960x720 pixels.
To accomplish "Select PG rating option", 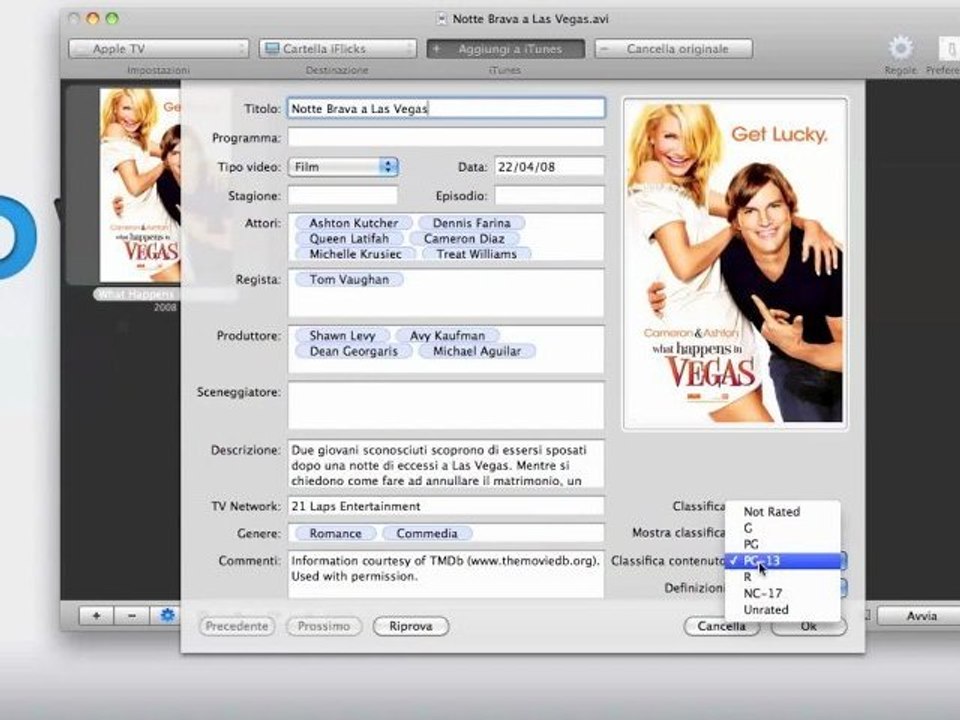I will [782, 544].
